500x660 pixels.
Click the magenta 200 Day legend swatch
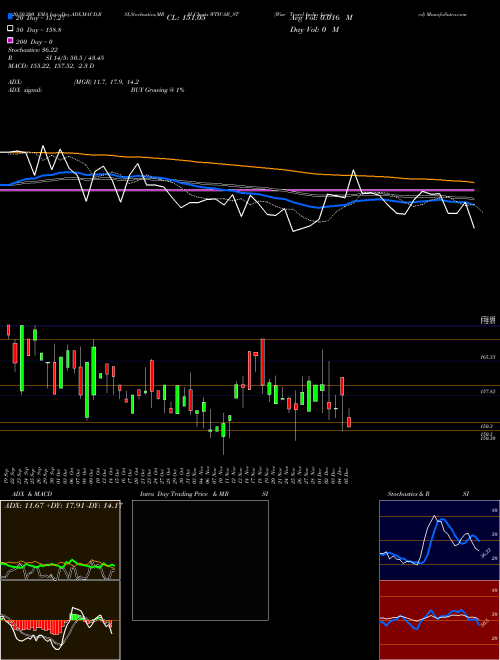coord(10,41)
